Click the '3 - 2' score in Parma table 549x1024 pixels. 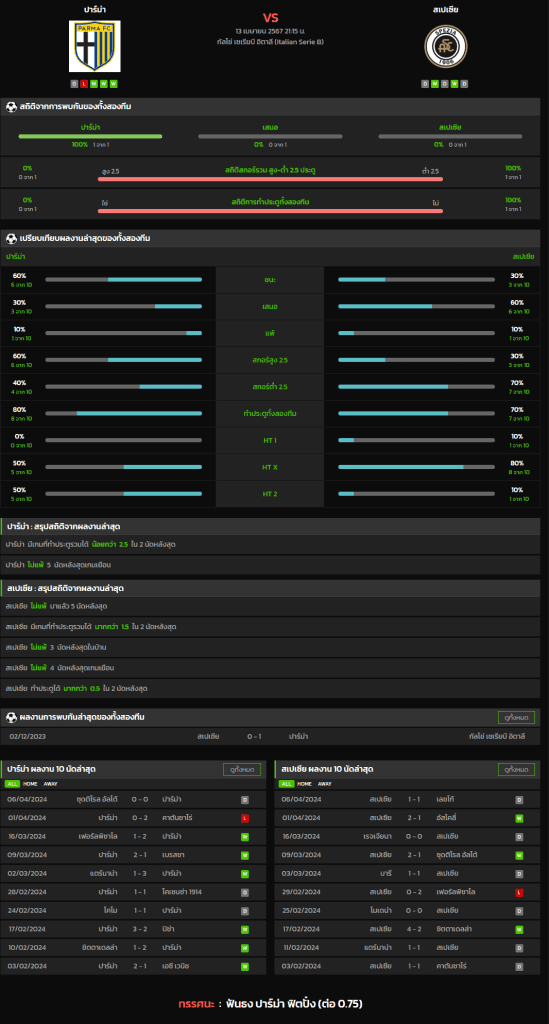coord(140,929)
